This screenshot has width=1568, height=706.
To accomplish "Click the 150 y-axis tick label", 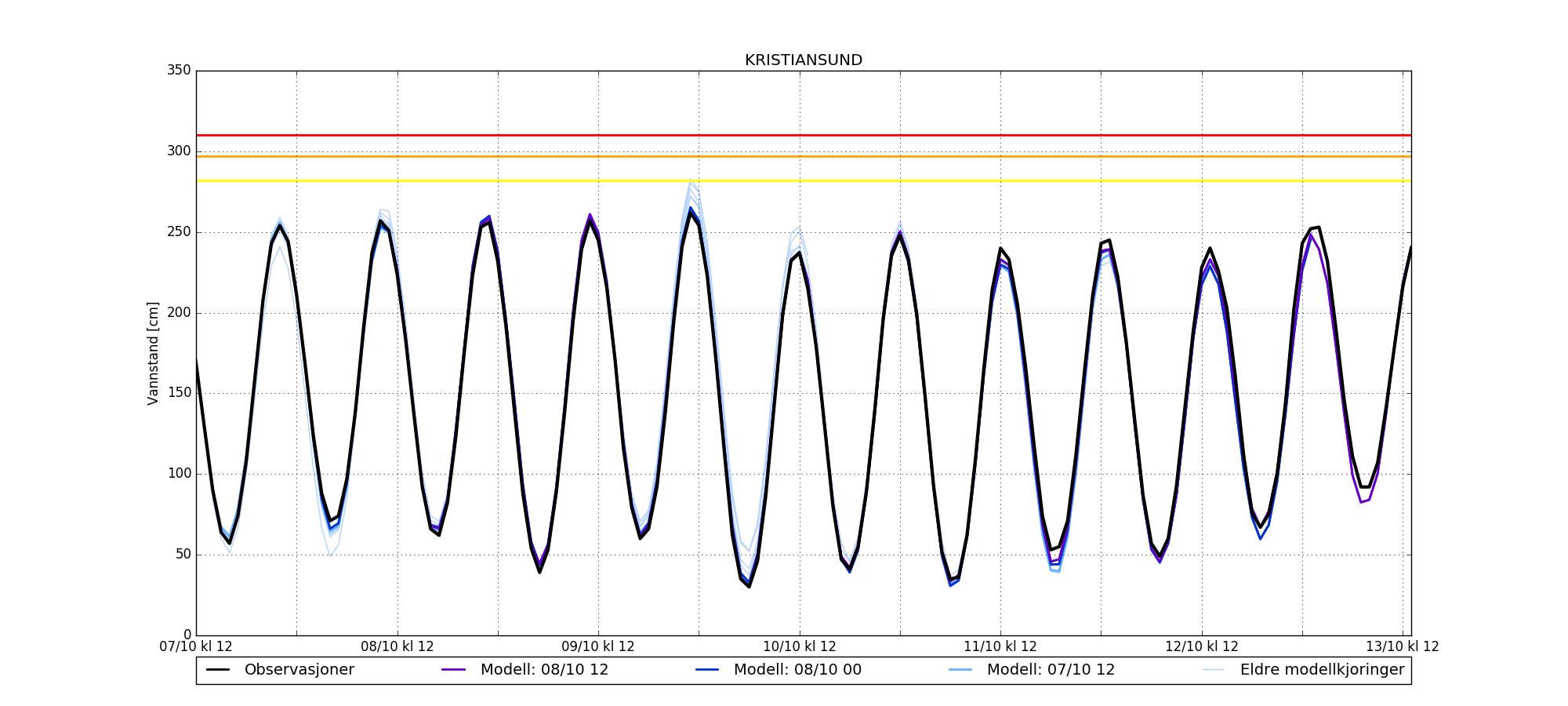I will tap(179, 393).
